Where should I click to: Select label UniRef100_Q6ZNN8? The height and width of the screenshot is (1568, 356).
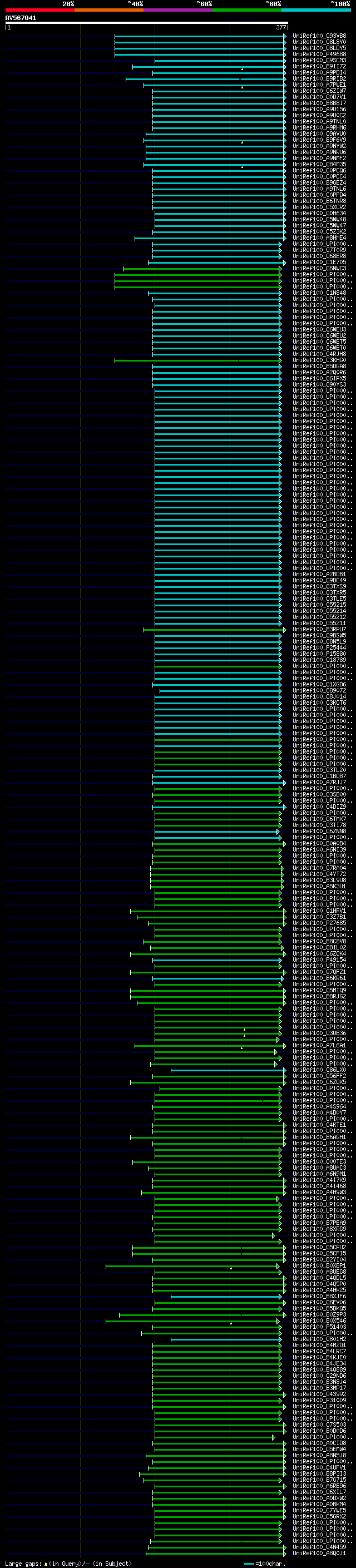[319, 831]
